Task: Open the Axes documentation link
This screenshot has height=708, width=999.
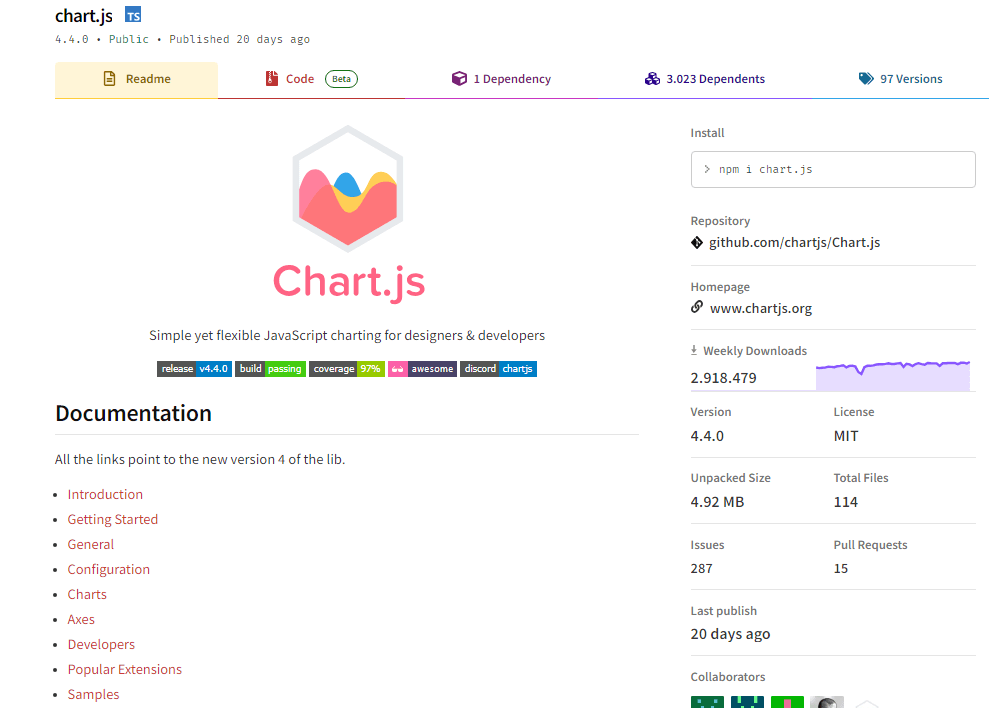Action: [81, 619]
